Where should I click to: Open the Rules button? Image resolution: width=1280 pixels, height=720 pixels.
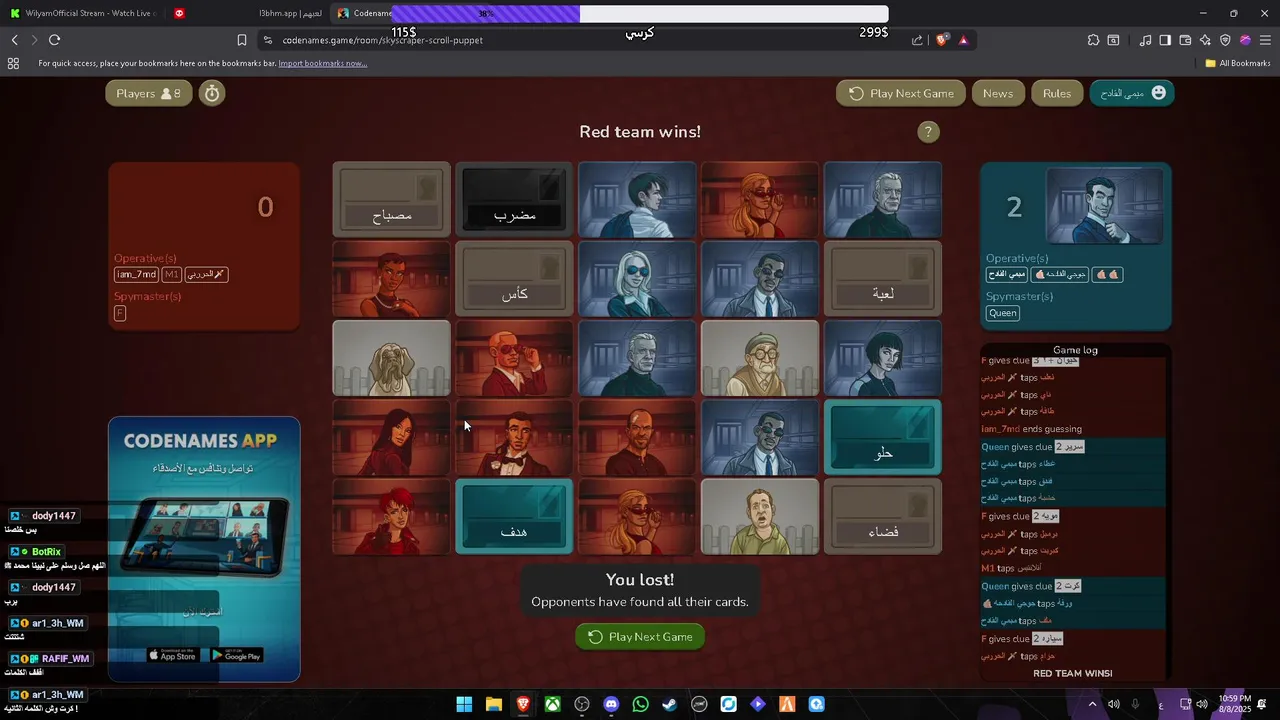coord(1057,93)
